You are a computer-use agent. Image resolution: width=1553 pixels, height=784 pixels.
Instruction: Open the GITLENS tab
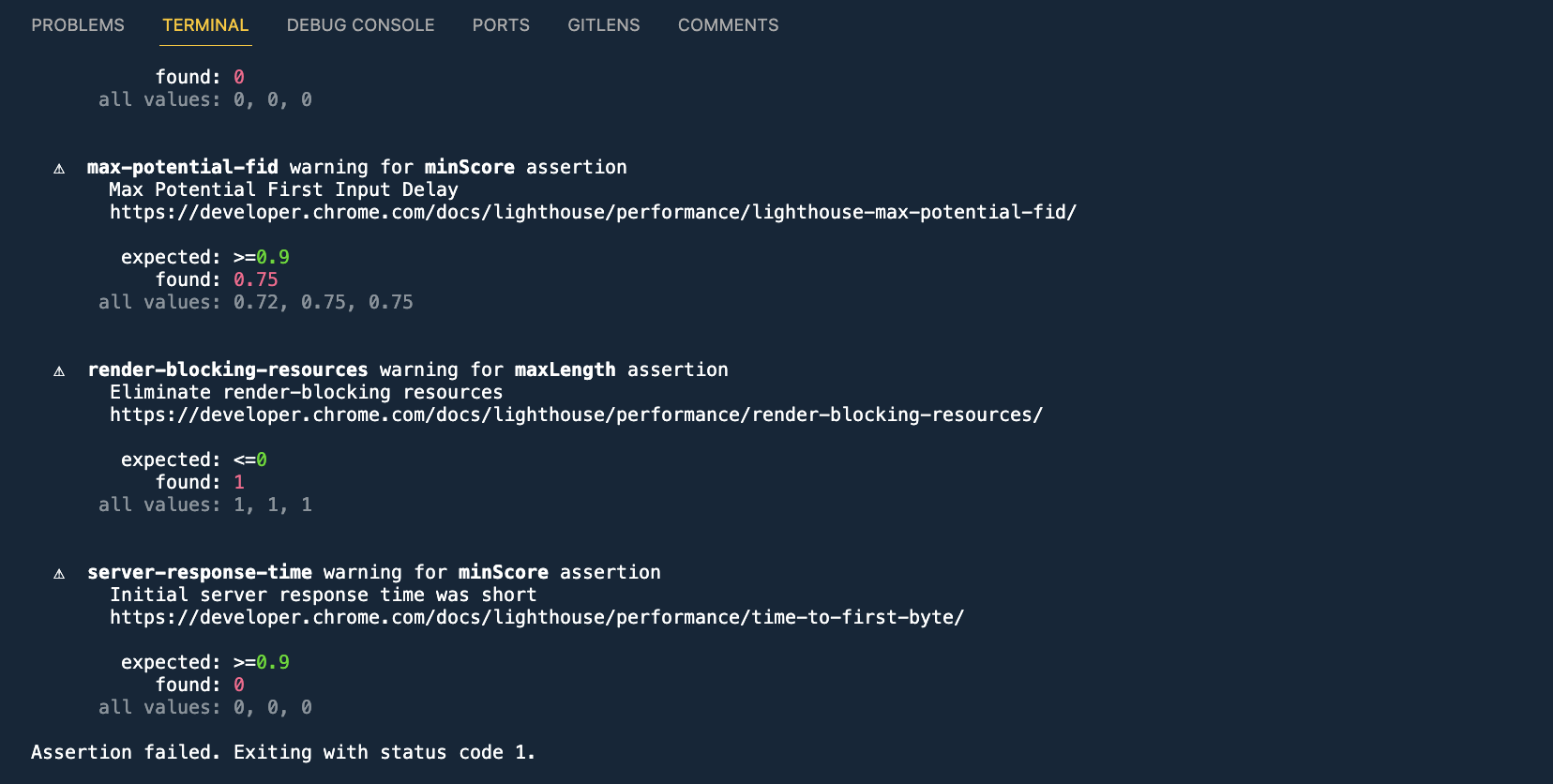coord(603,25)
